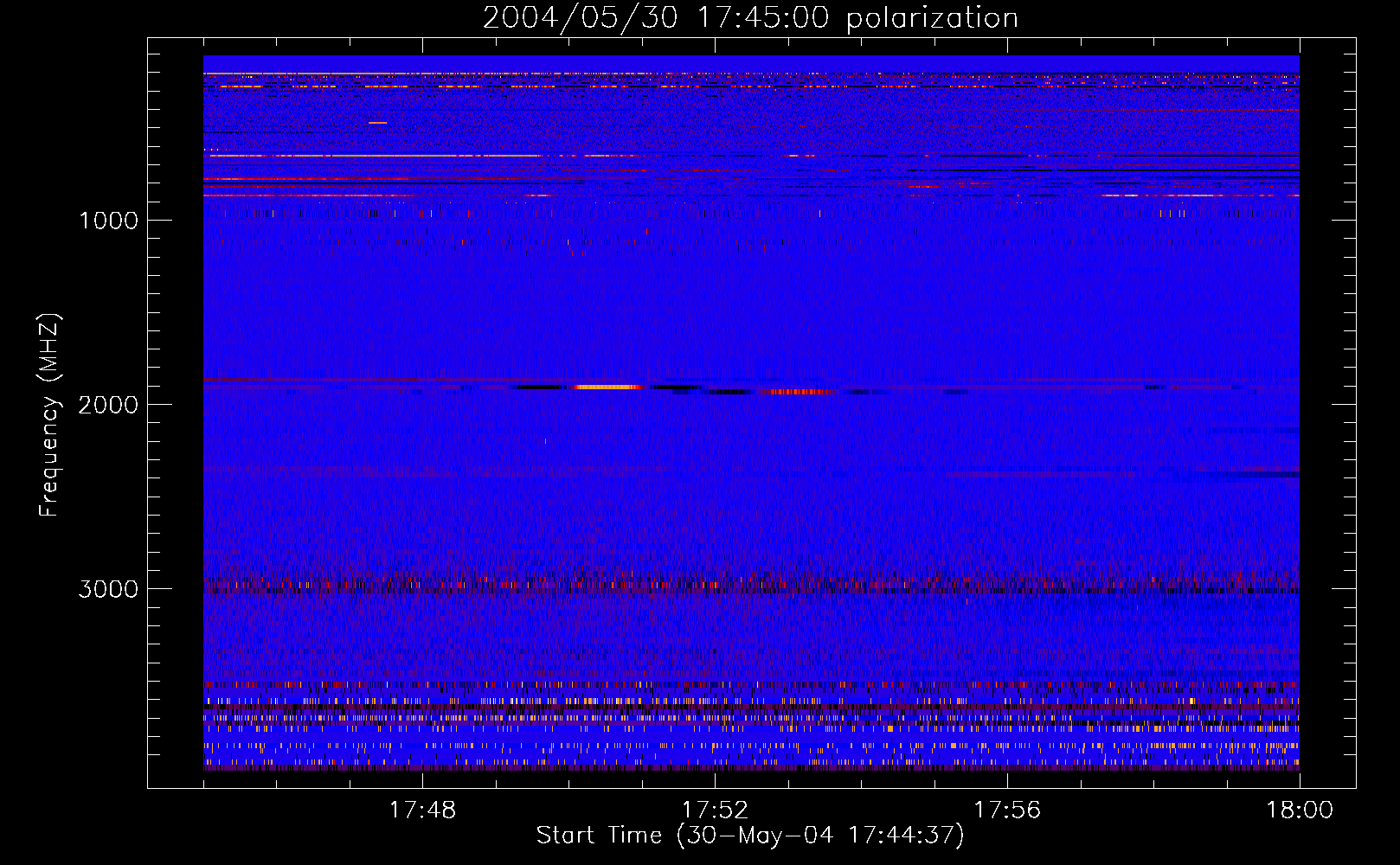Viewport: 1400px width, 865px height.
Task: Click the small orange dash near the upper-left spectrum
Action: (377, 123)
